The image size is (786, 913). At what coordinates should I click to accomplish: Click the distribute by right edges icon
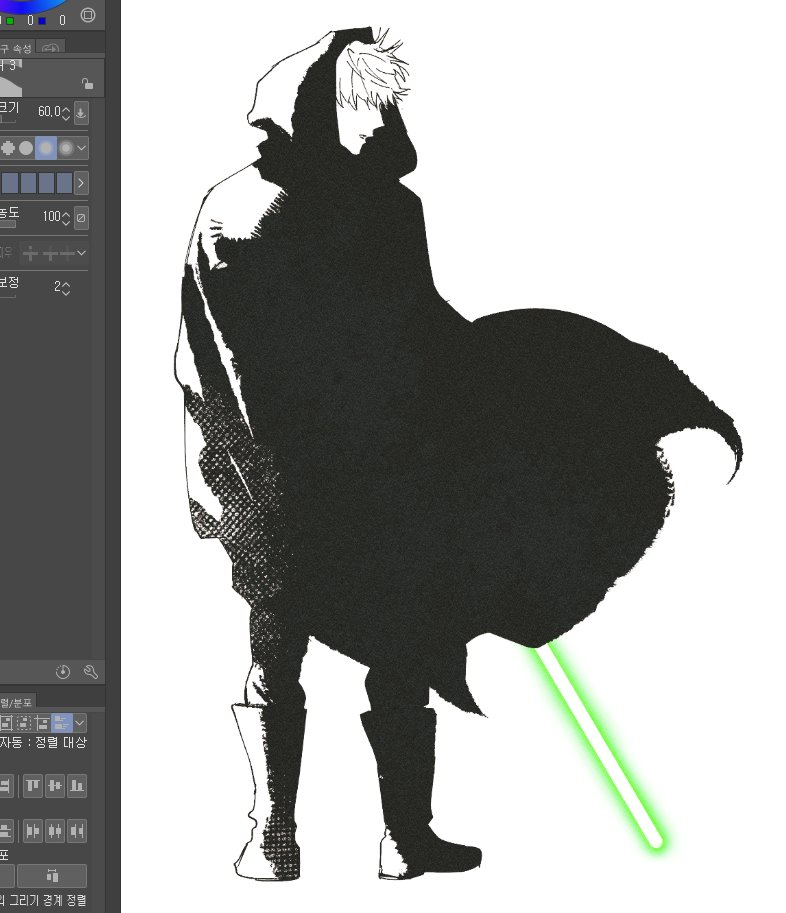click(x=77, y=831)
